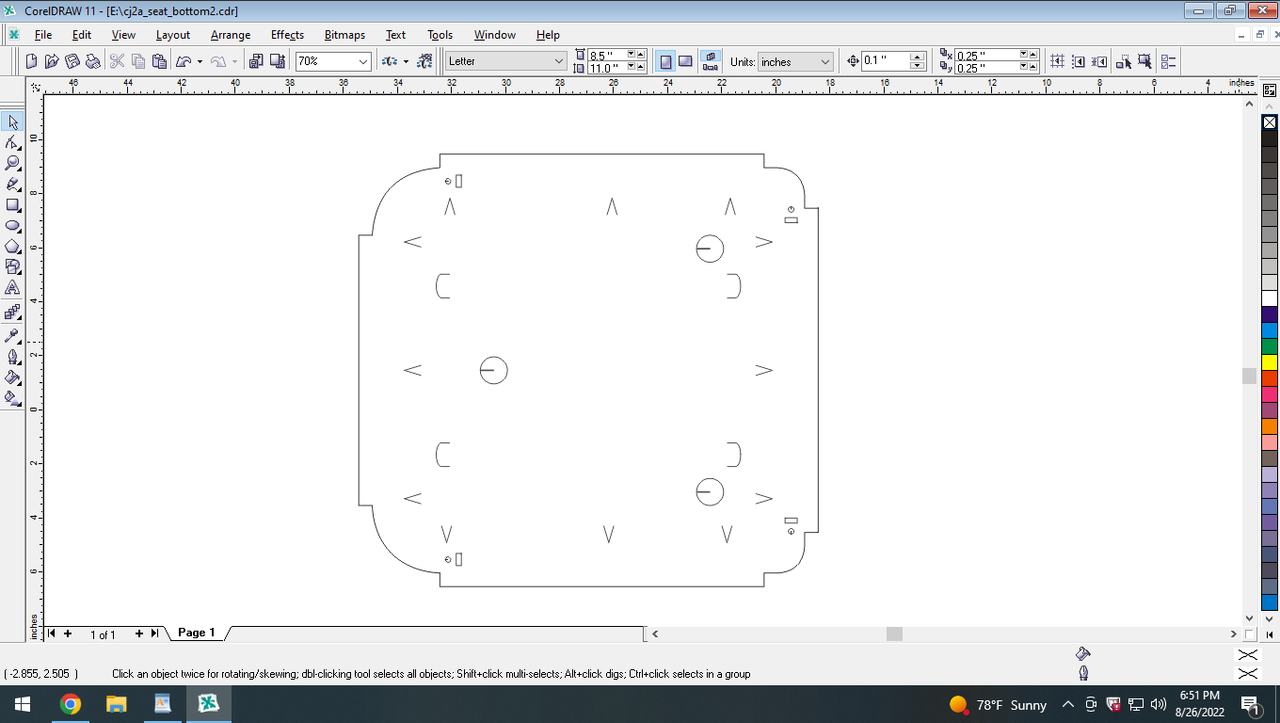The width and height of the screenshot is (1280, 723).
Task: Toggle Snap to Grid
Action: coord(1058,61)
